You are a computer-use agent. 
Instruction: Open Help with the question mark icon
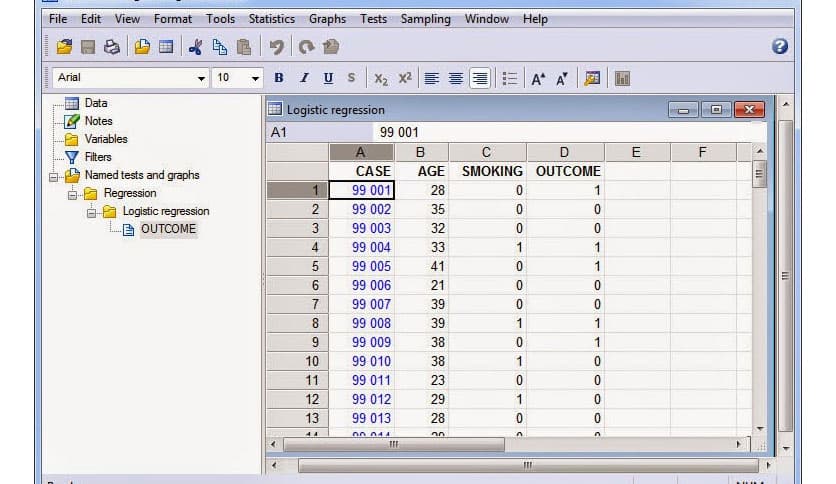tap(779, 46)
